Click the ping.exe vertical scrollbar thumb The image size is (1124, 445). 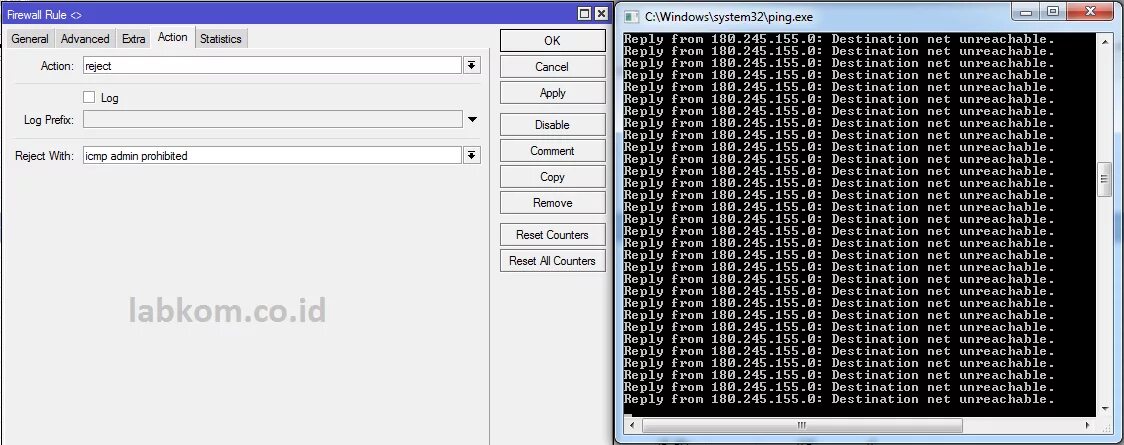click(1104, 179)
